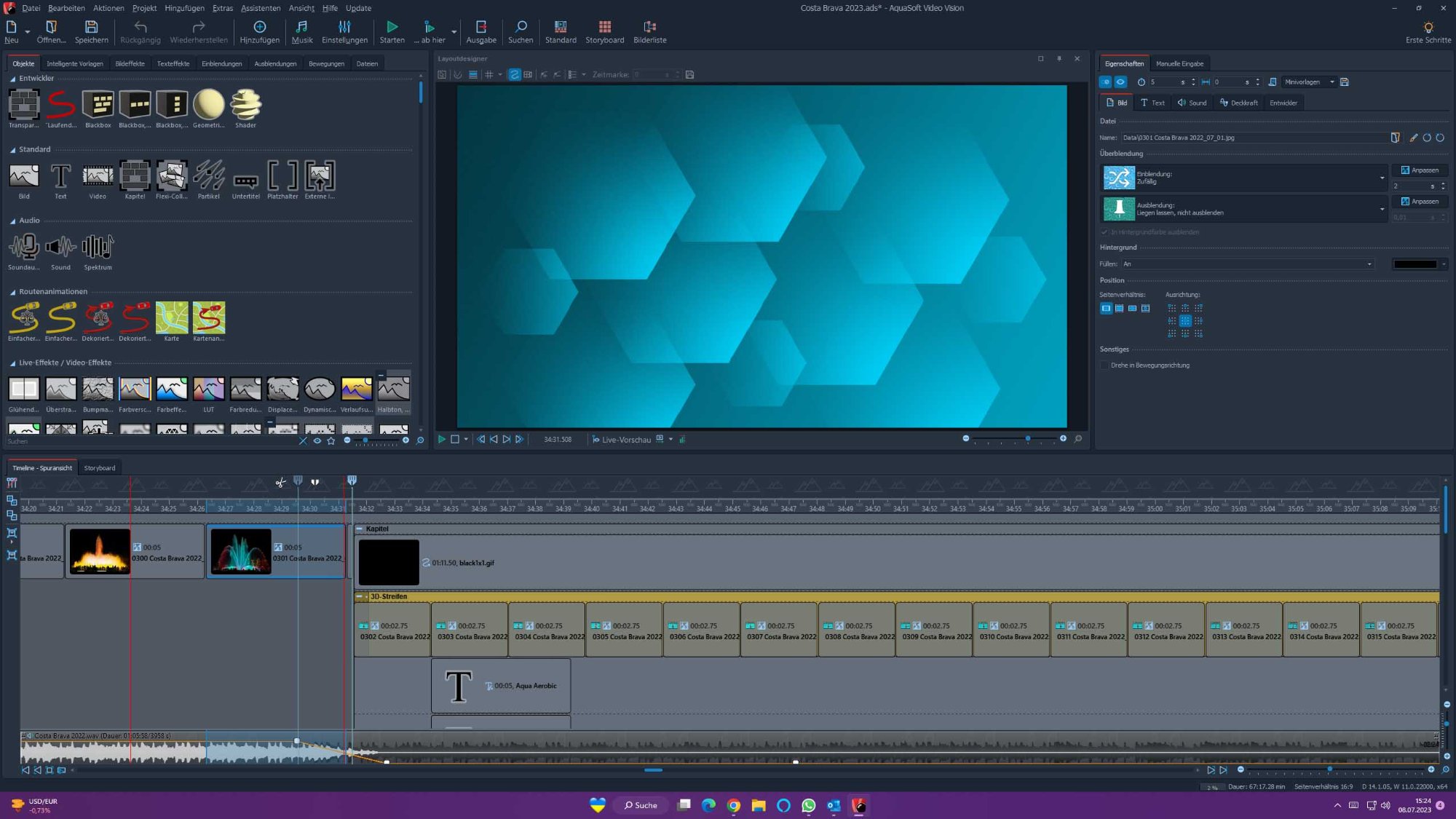The width and height of the screenshot is (1456, 819).
Task: Select the Partikel object icon
Action: 208,176
